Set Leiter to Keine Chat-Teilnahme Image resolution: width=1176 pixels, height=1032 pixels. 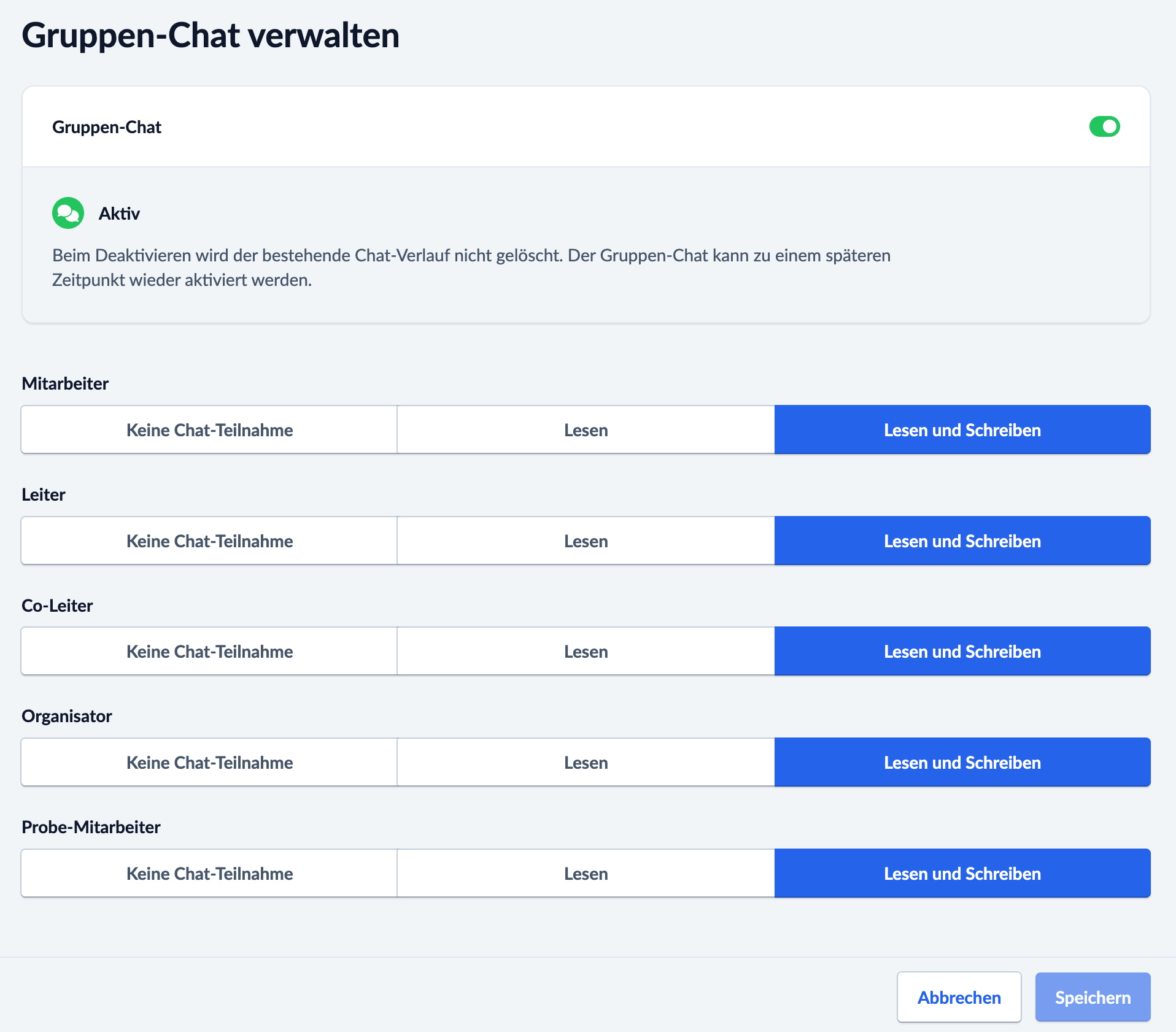(x=209, y=541)
